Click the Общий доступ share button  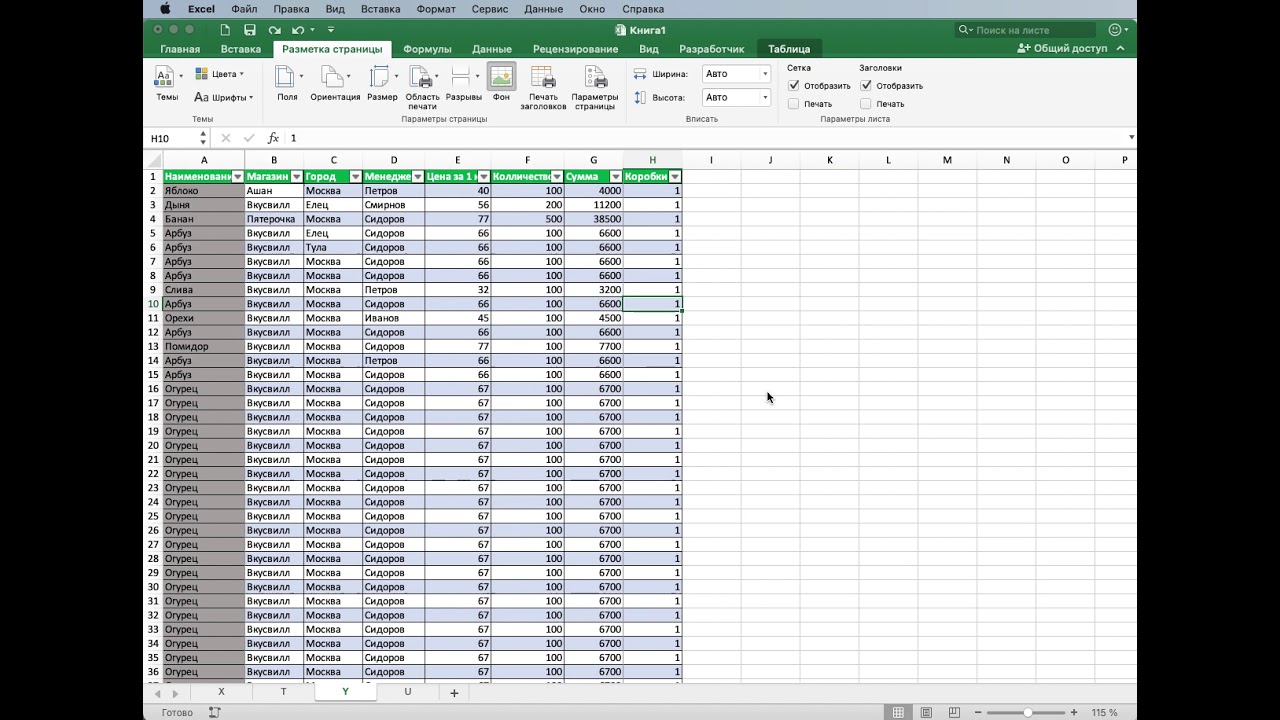1062,48
